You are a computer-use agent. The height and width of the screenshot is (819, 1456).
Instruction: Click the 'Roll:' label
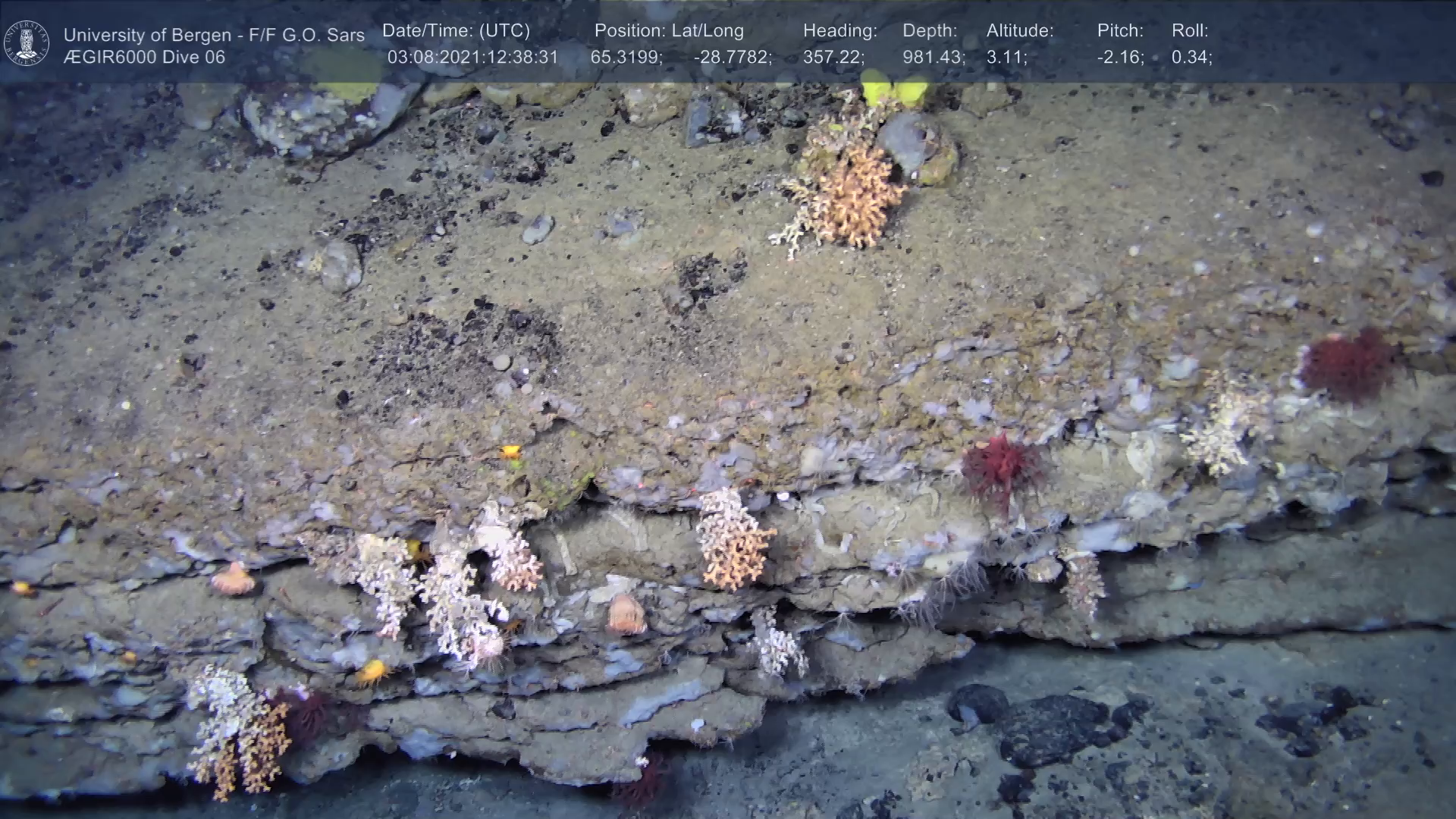coord(1190,31)
